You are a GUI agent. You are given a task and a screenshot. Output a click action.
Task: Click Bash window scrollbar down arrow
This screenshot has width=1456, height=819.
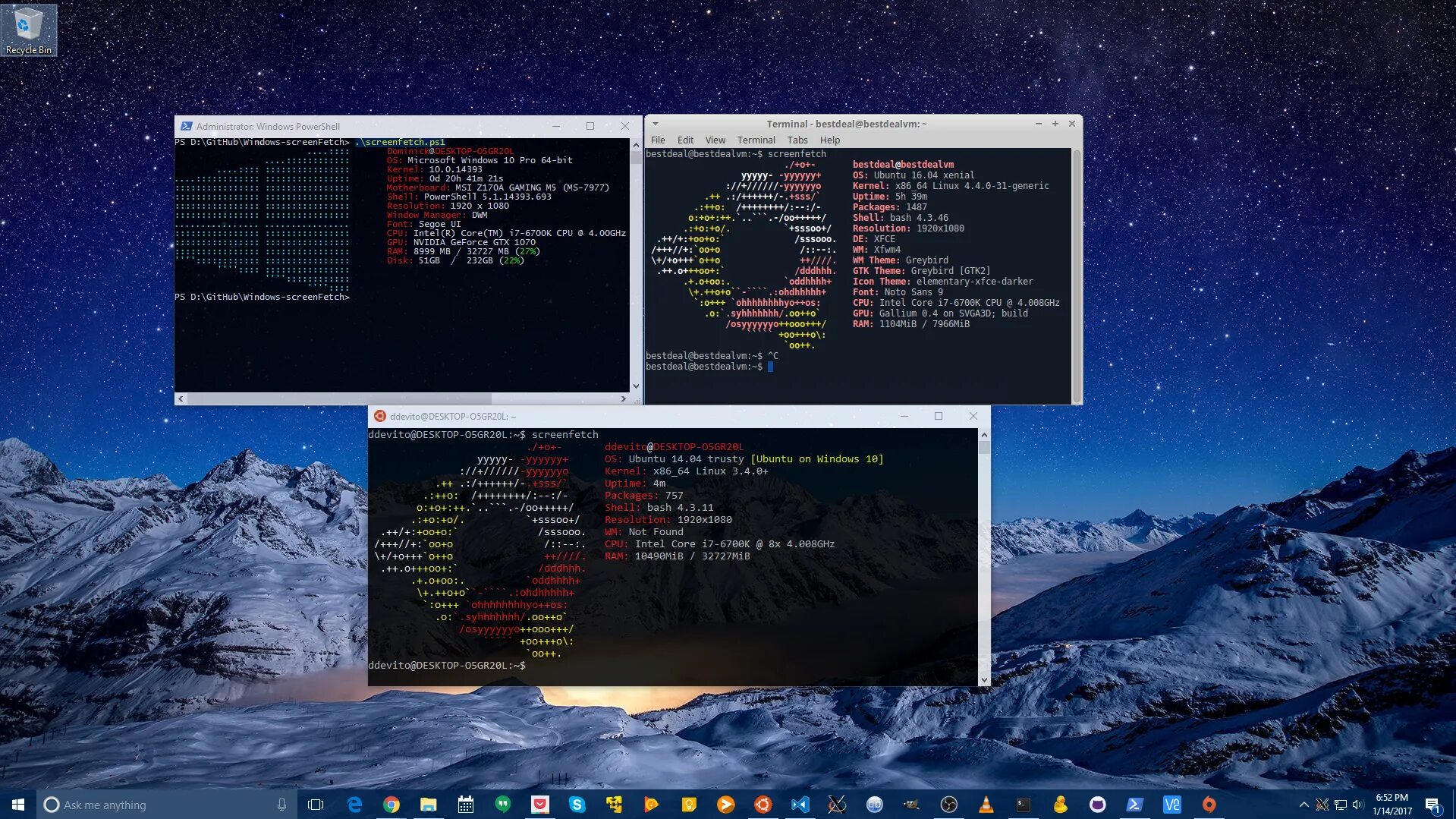[984, 680]
